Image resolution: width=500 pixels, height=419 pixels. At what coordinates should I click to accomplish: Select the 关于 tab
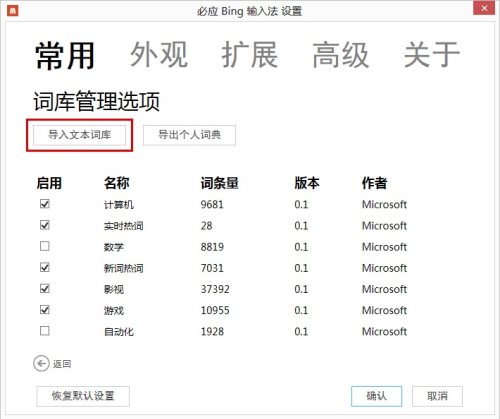[x=432, y=55]
